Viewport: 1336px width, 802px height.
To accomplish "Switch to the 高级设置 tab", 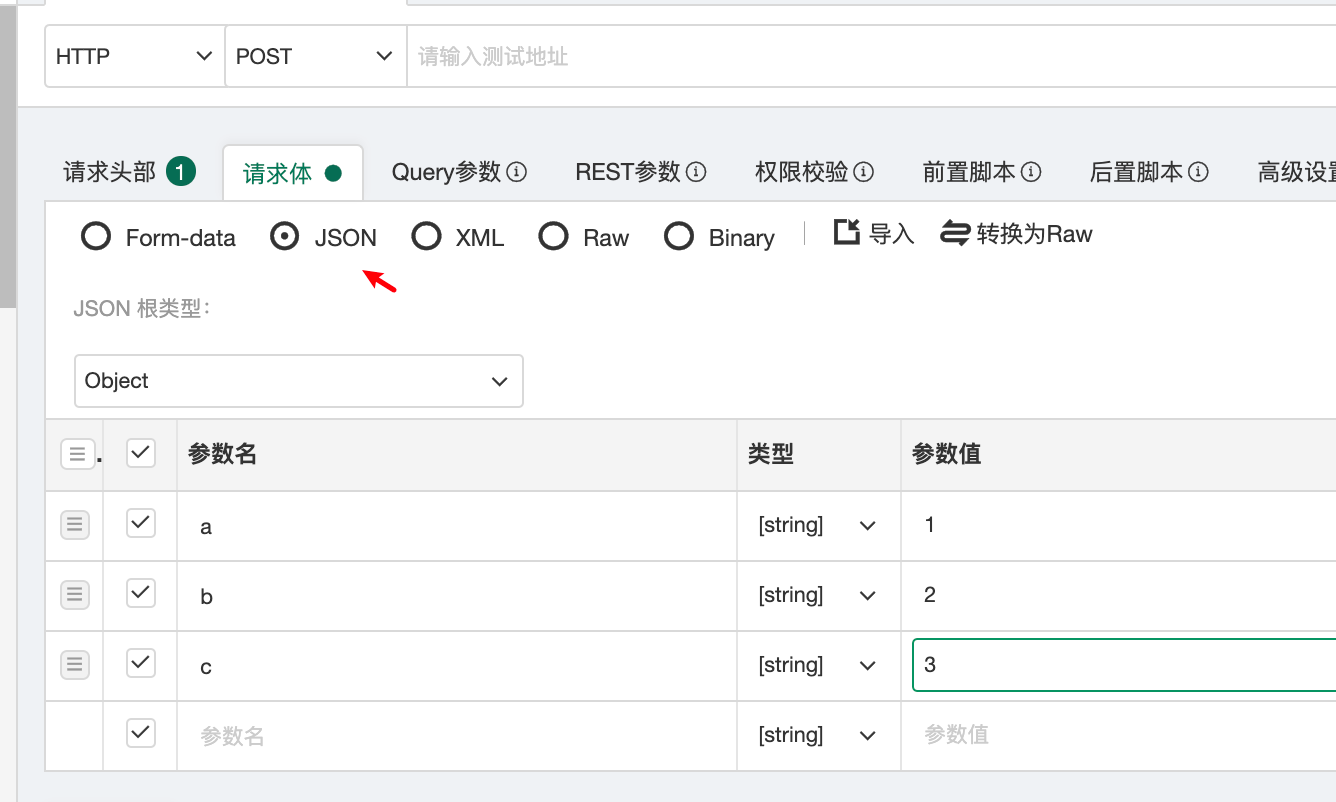I will [x=1297, y=172].
